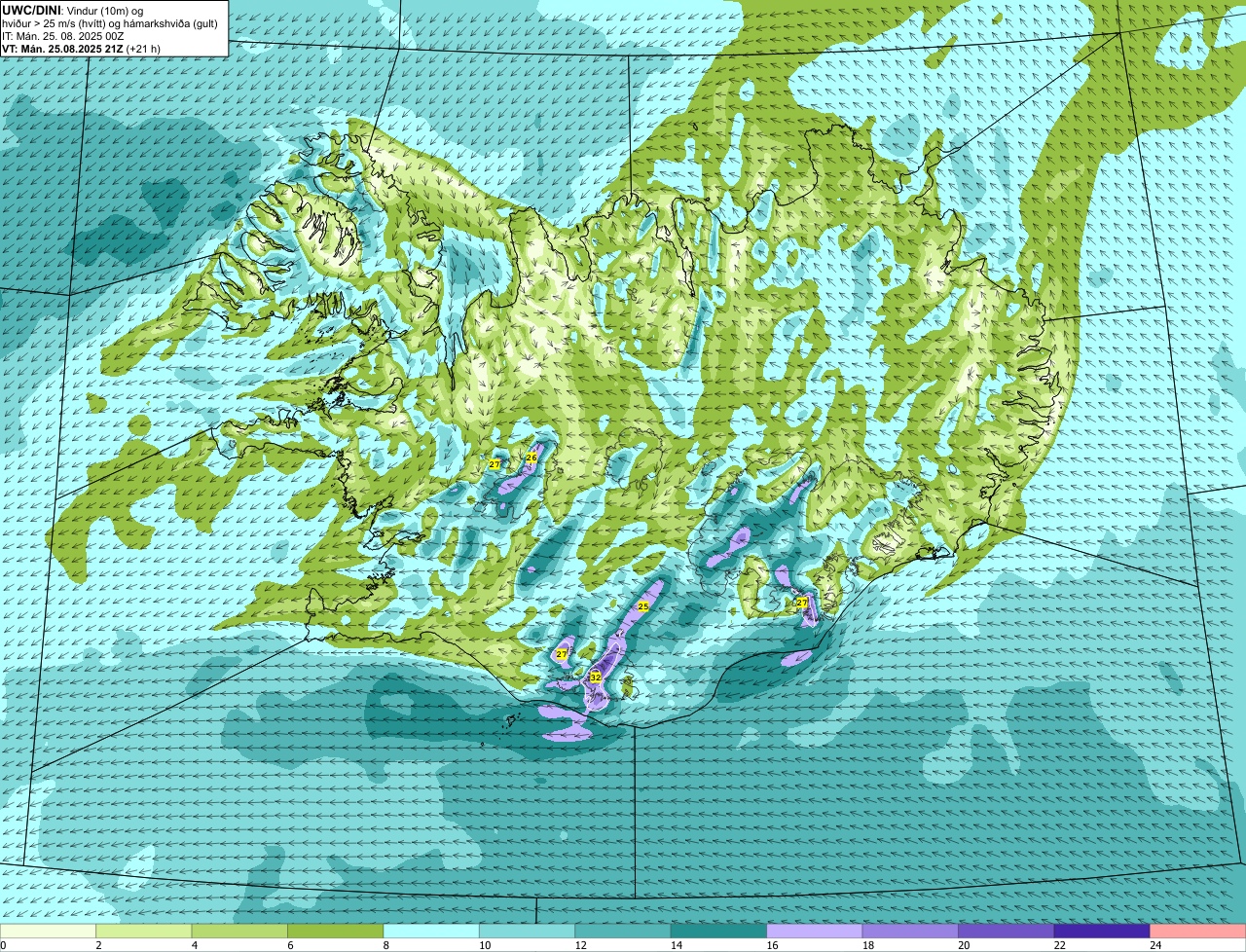Screen dimensions: 1246x952
Task: Click the legend scale label '24'
Action: coord(1154,945)
